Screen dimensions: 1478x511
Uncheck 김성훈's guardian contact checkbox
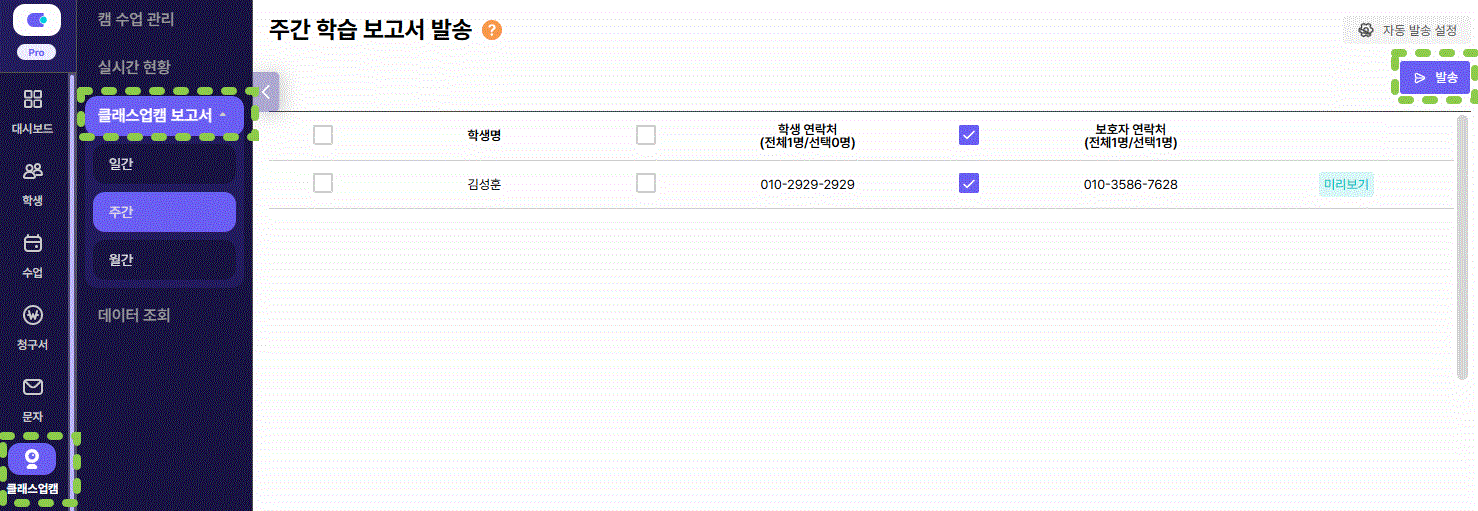click(x=969, y=183)
